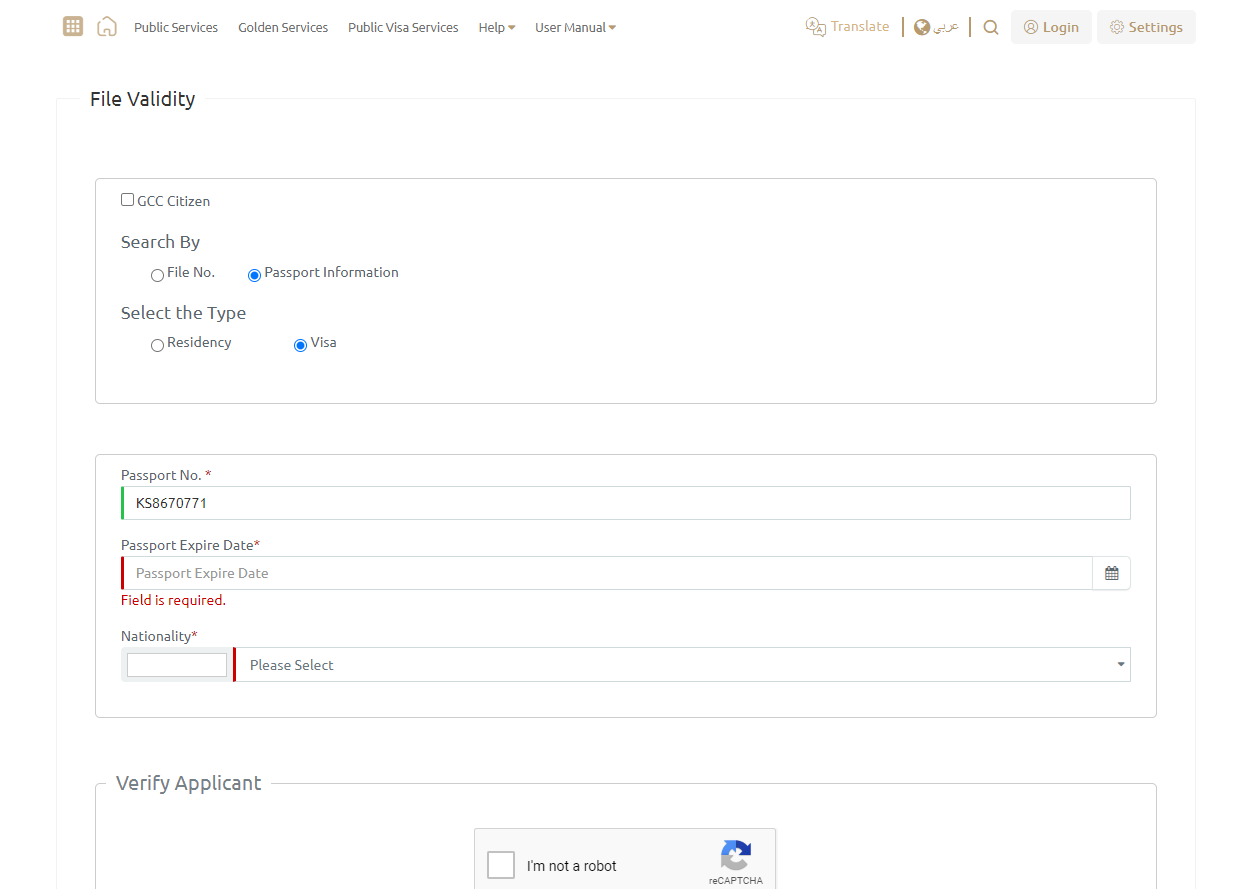Screen dimensions: 1253x889
Task: Open the User Manual dropdown
Action: pyautogui.click(x=575, y=28)
